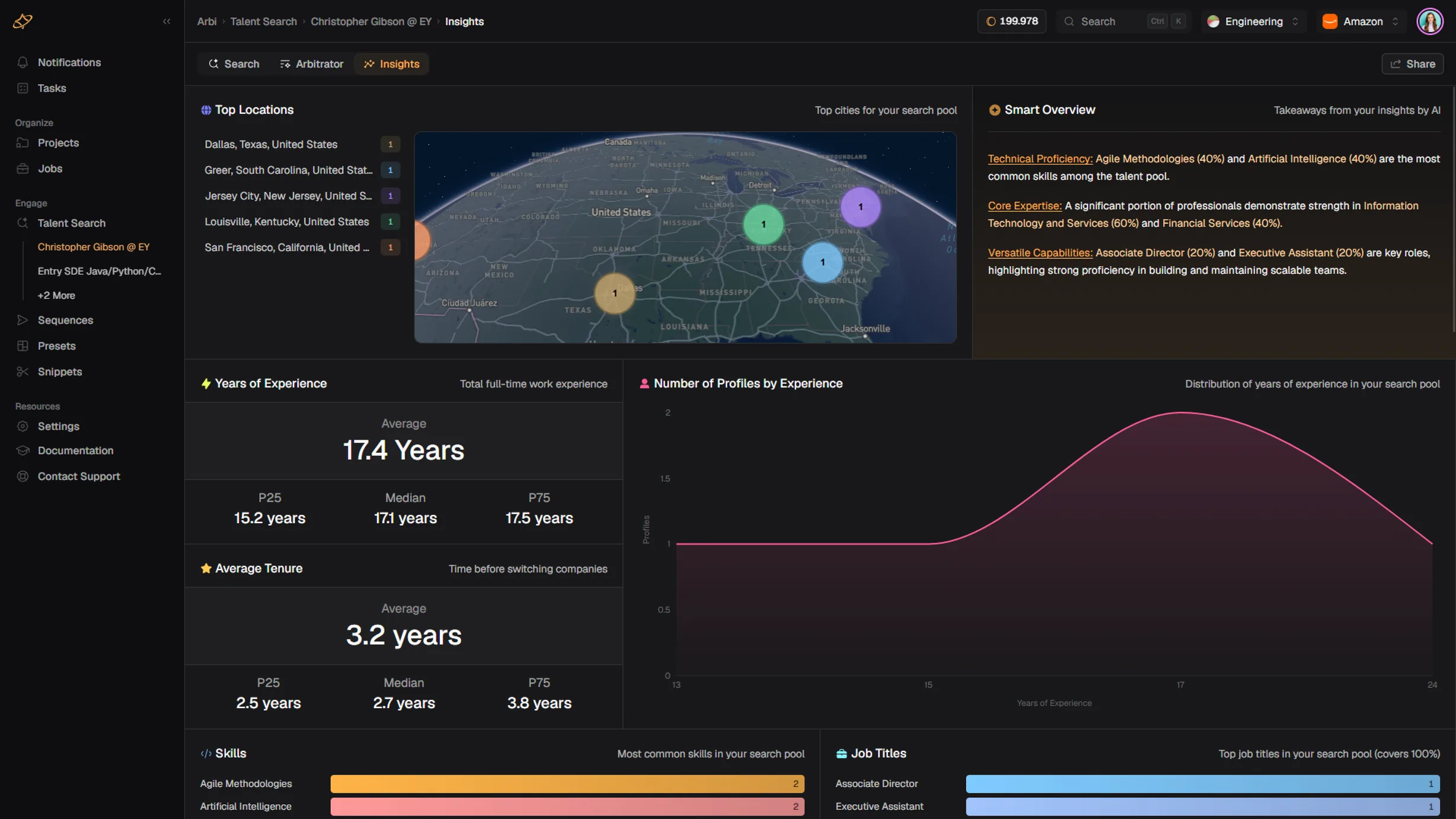Click the 3.2 years average tenure value

pyautogui.click(x=404, y=635)
